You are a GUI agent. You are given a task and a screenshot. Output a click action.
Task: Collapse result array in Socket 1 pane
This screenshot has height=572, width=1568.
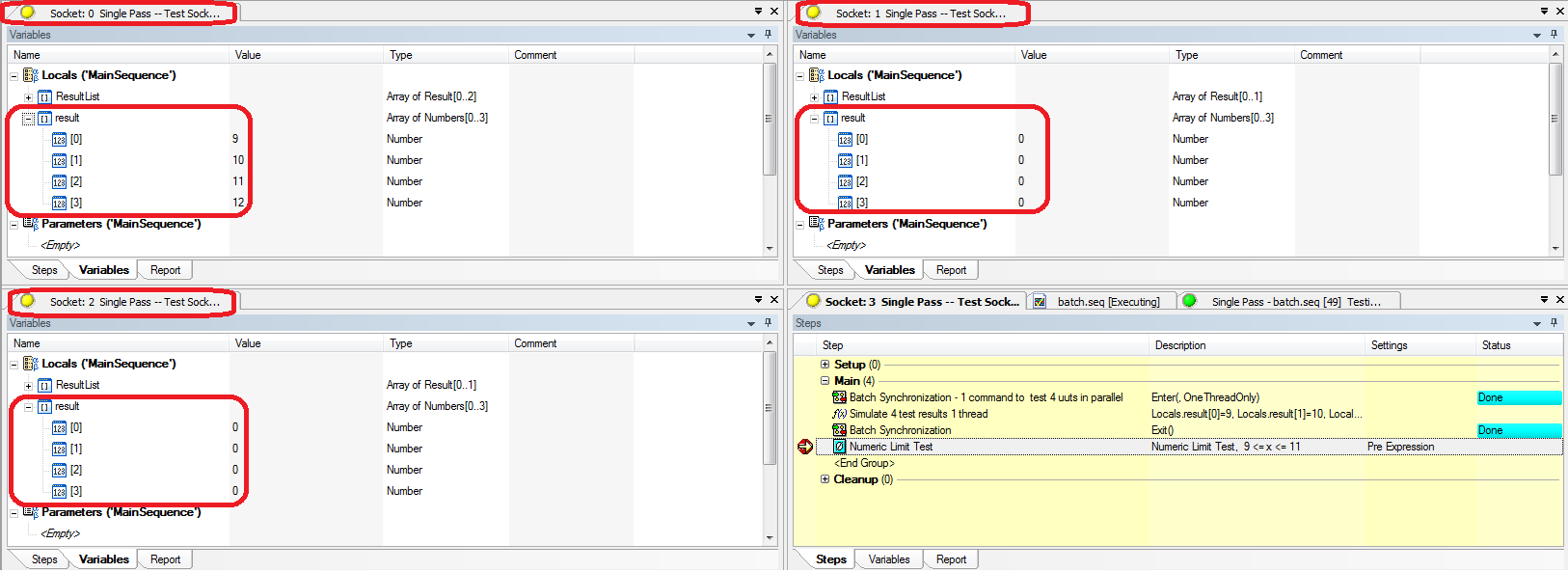pos(815,119)
